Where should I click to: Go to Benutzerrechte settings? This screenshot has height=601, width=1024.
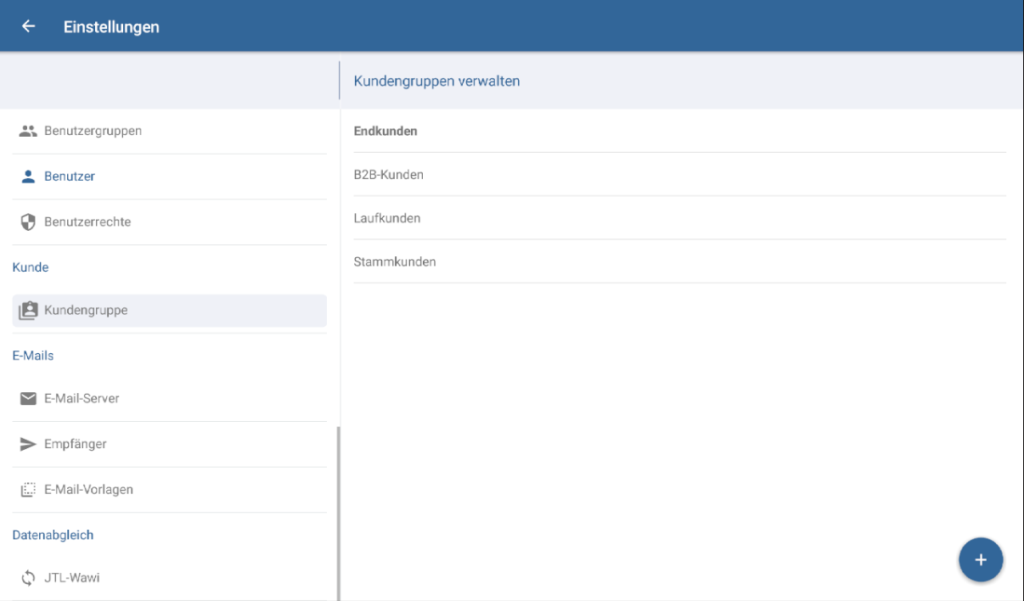click(88, 222)
